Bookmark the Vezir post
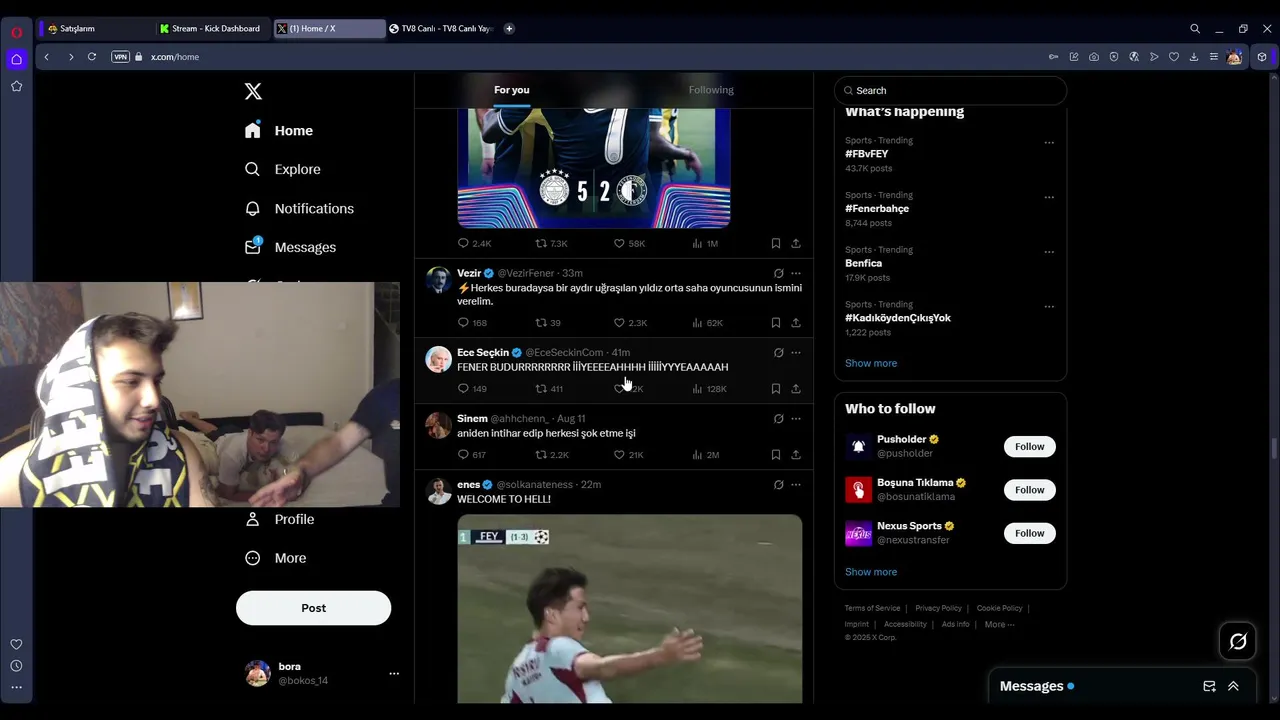Screen dimensions: 1280x720 tap(776, 322)
